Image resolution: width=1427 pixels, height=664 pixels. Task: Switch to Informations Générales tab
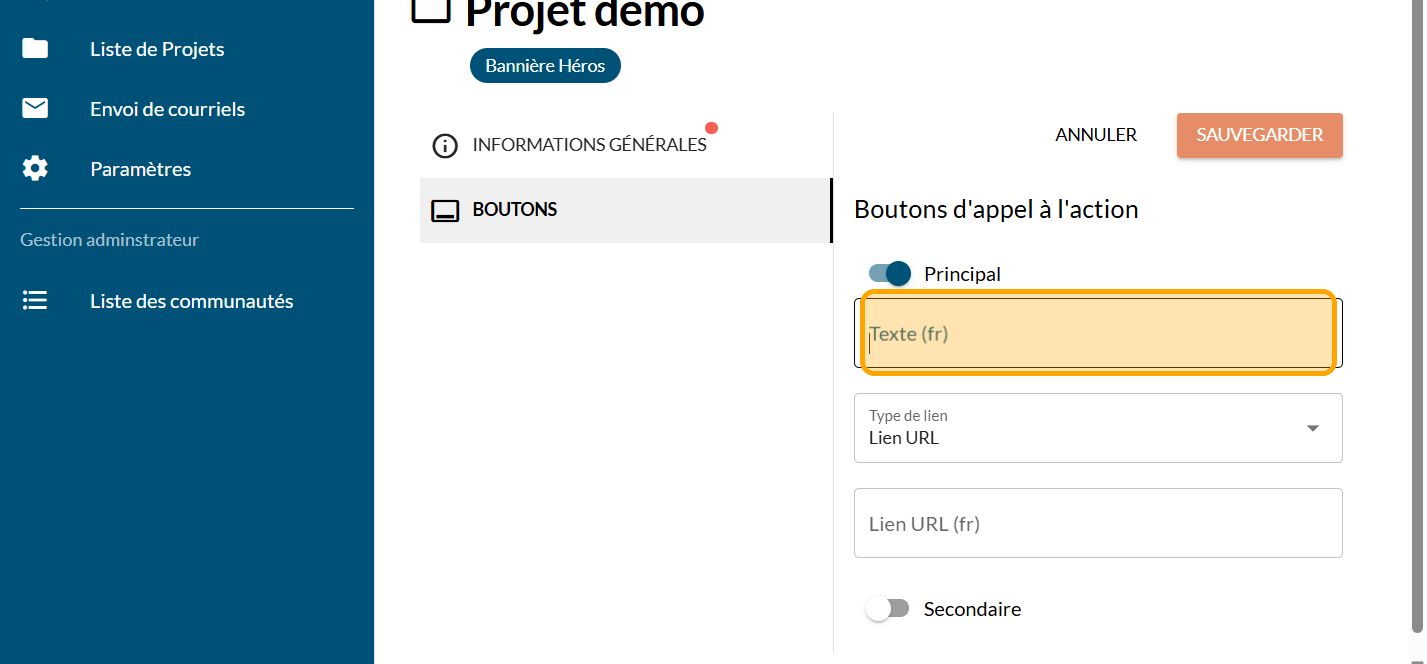click(589, 145)
